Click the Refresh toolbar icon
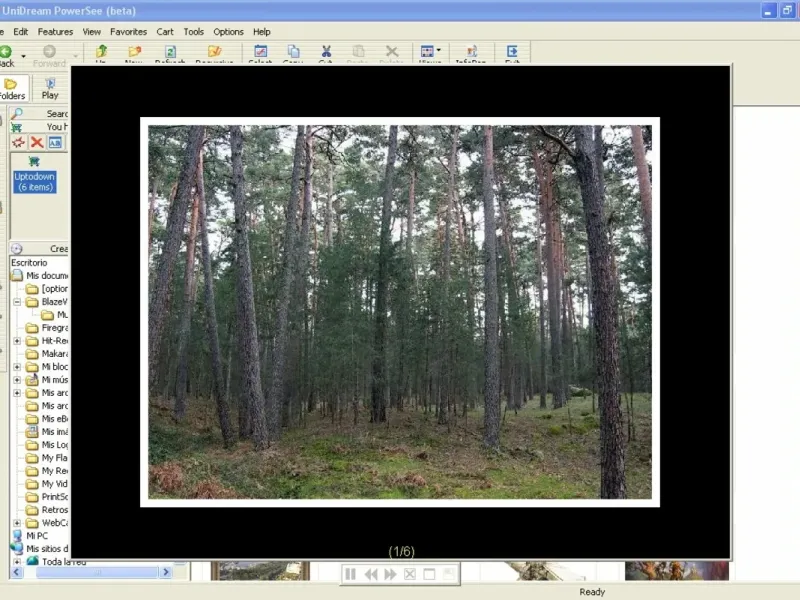This screenshot has width=800, height=600. 170,51
